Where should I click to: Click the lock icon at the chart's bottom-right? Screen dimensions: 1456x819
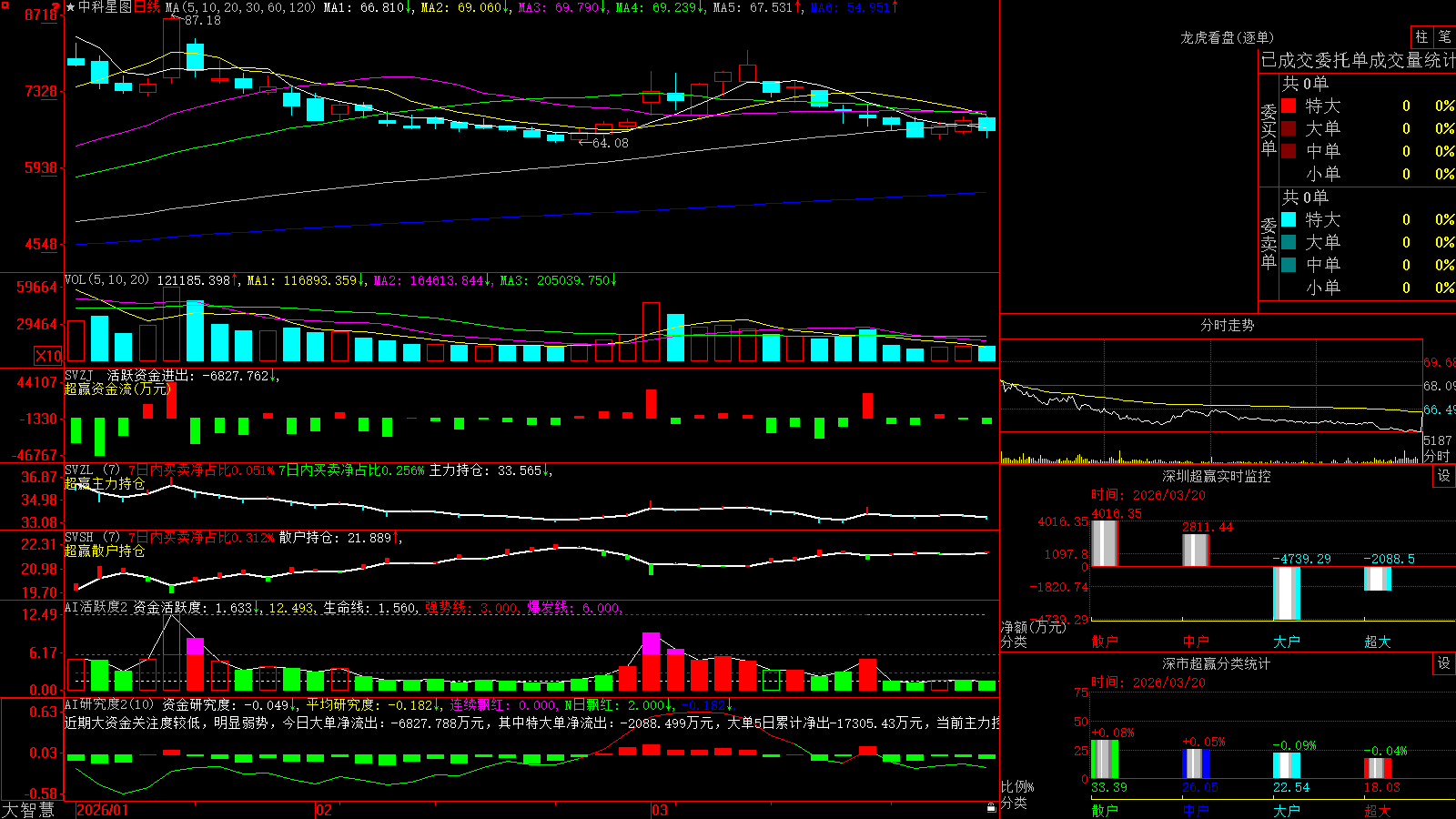pyautogui.click(x=991, y=808)
